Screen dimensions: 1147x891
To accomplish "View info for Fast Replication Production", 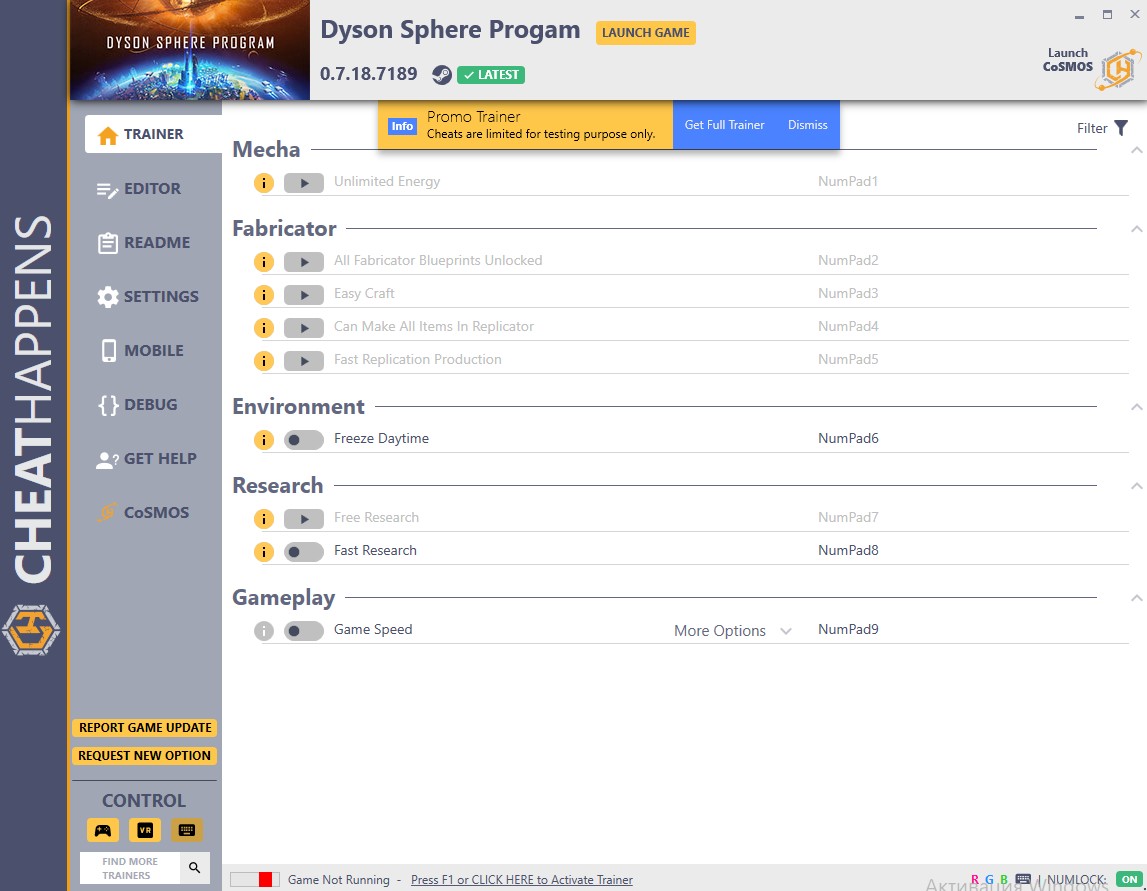I will (263, 361).
